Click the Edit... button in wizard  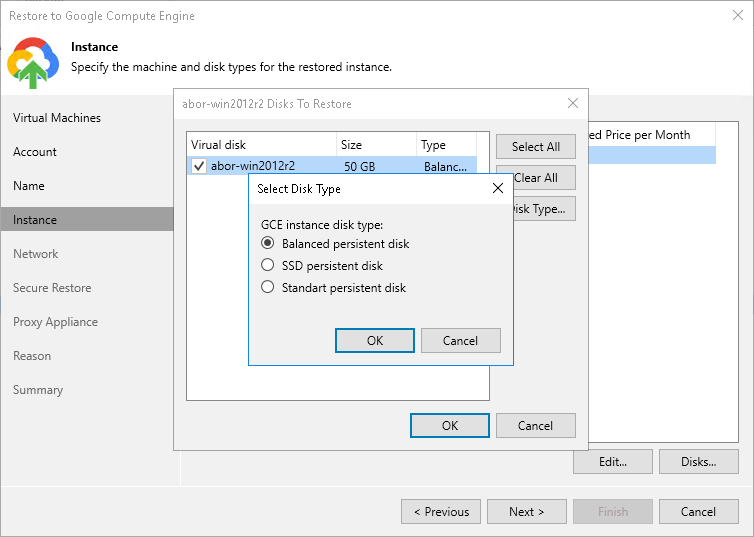click(x=613, y=462)
